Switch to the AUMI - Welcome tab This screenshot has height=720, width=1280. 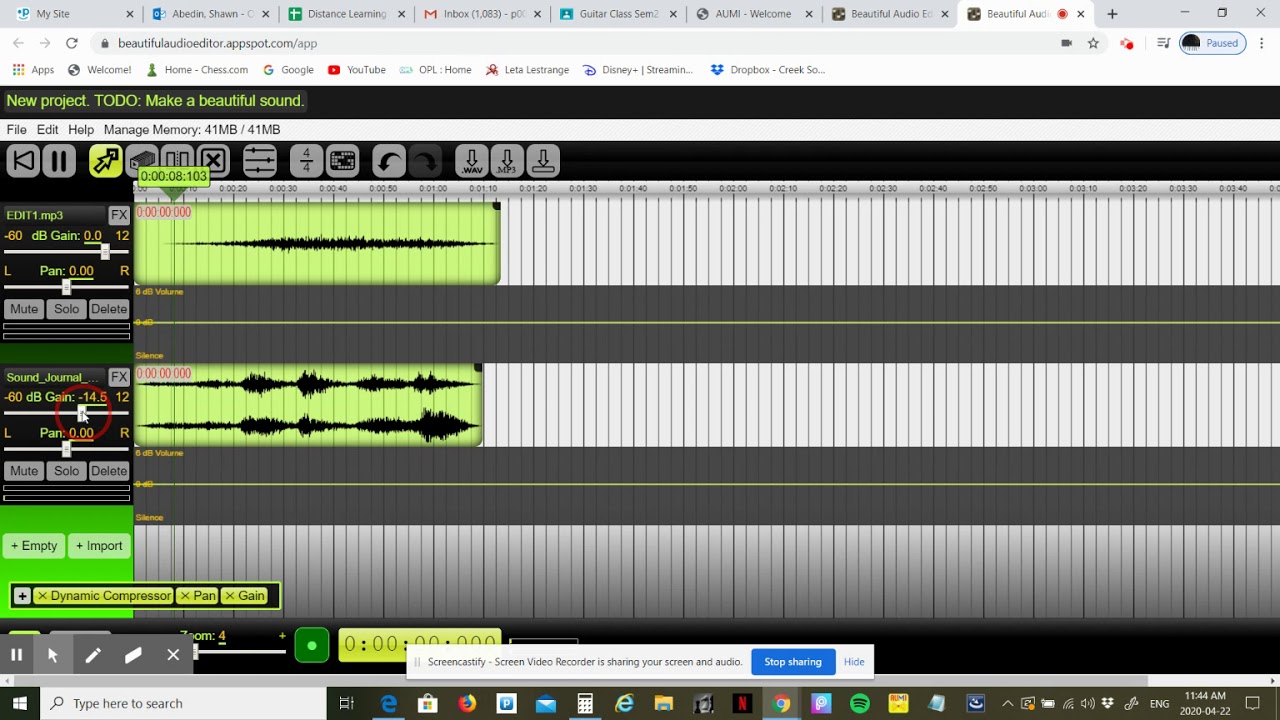pyautogui.click(x=753, y=14)
